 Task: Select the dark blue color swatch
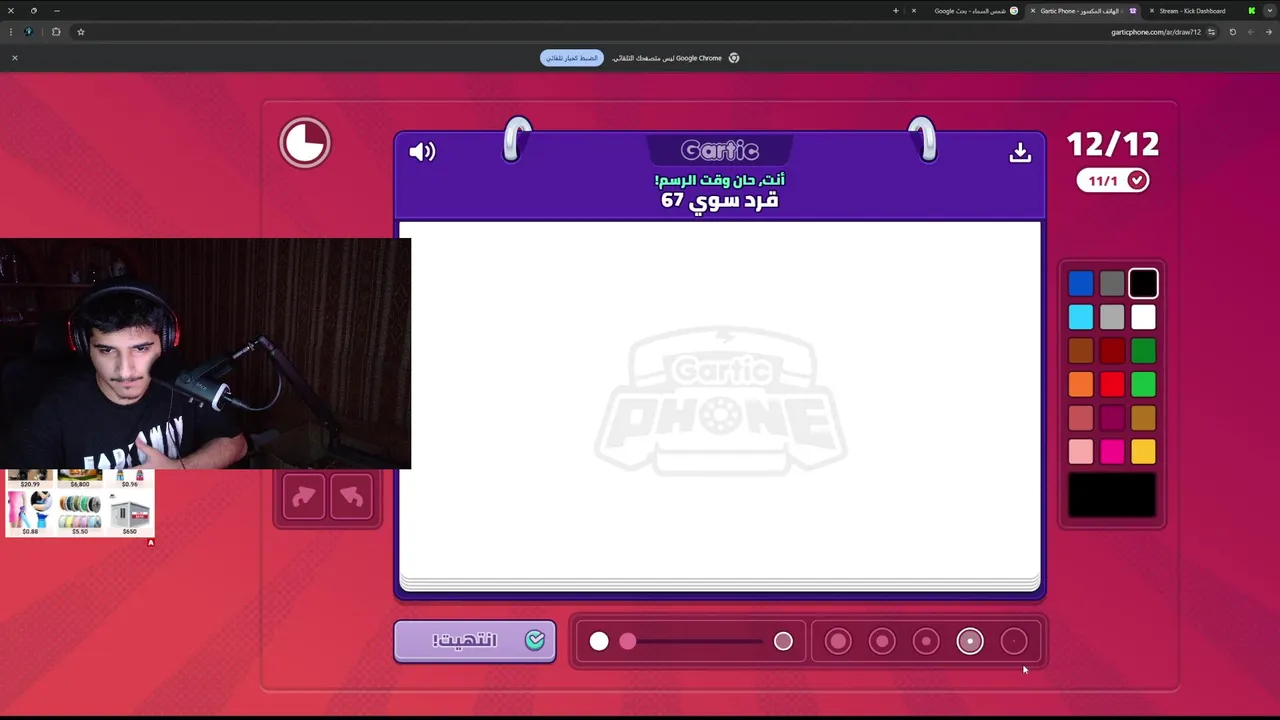pyautogui.click(x=1081, y=284)
